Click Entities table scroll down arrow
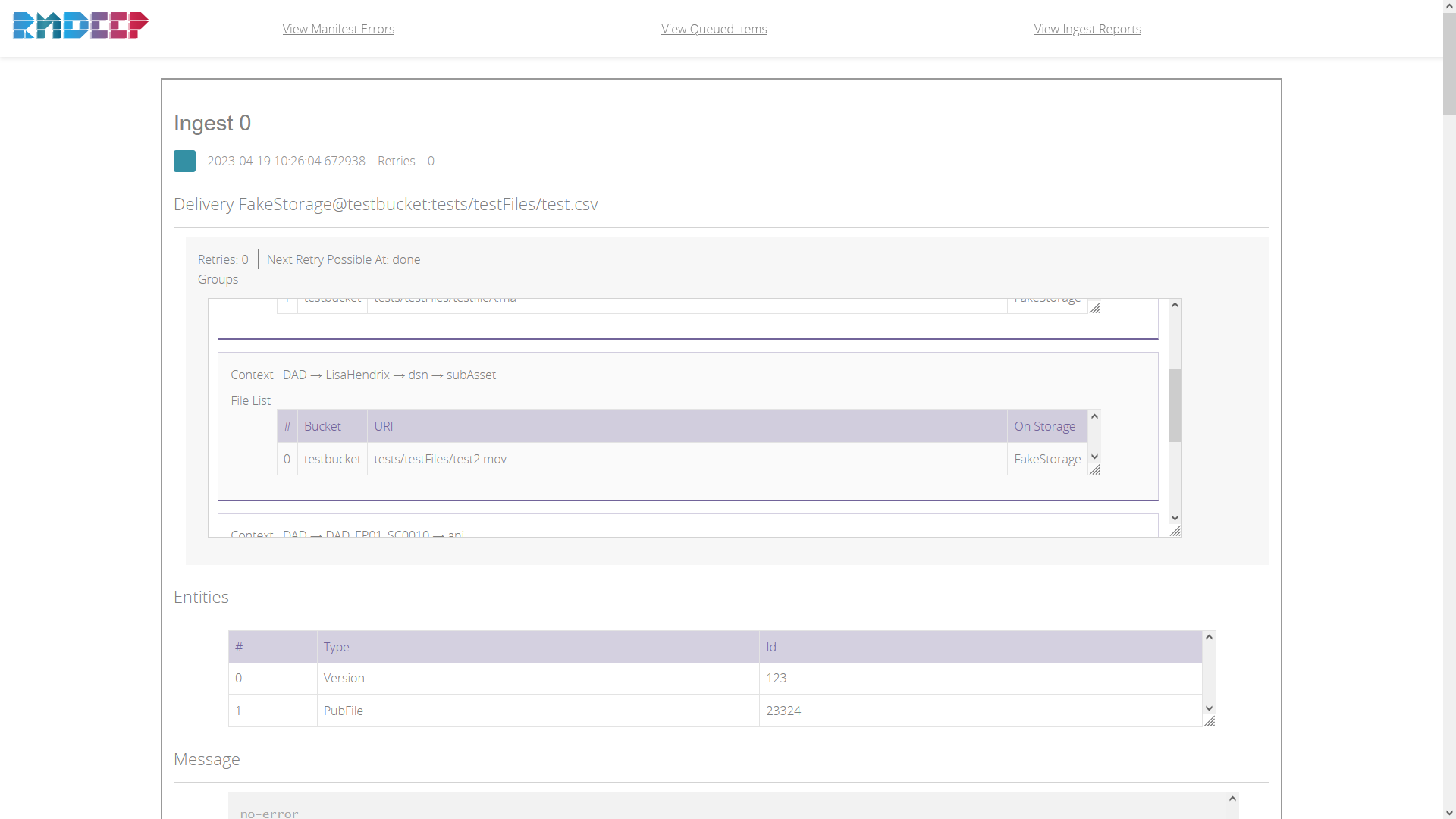1456x819 pixels. coord(1209,708)
